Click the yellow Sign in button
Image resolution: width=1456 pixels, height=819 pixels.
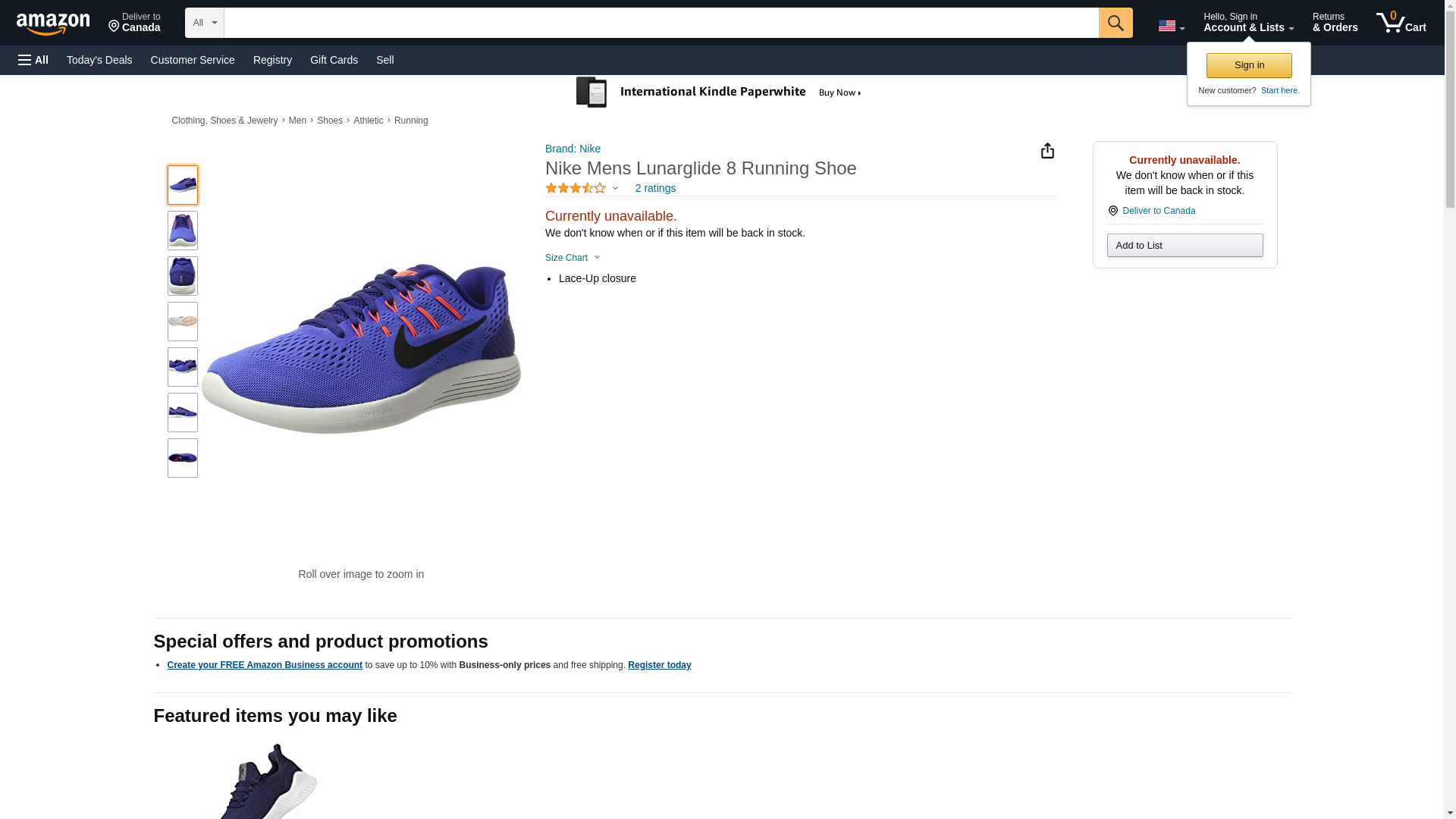tap(1249, 65)
